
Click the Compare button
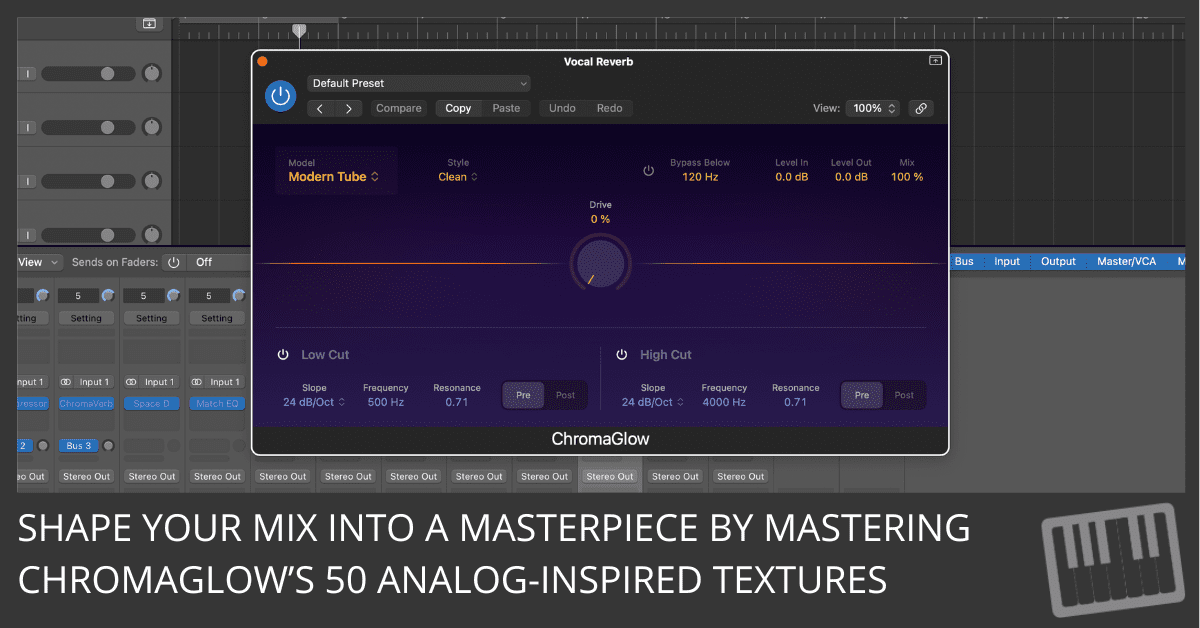click(398, 108)
